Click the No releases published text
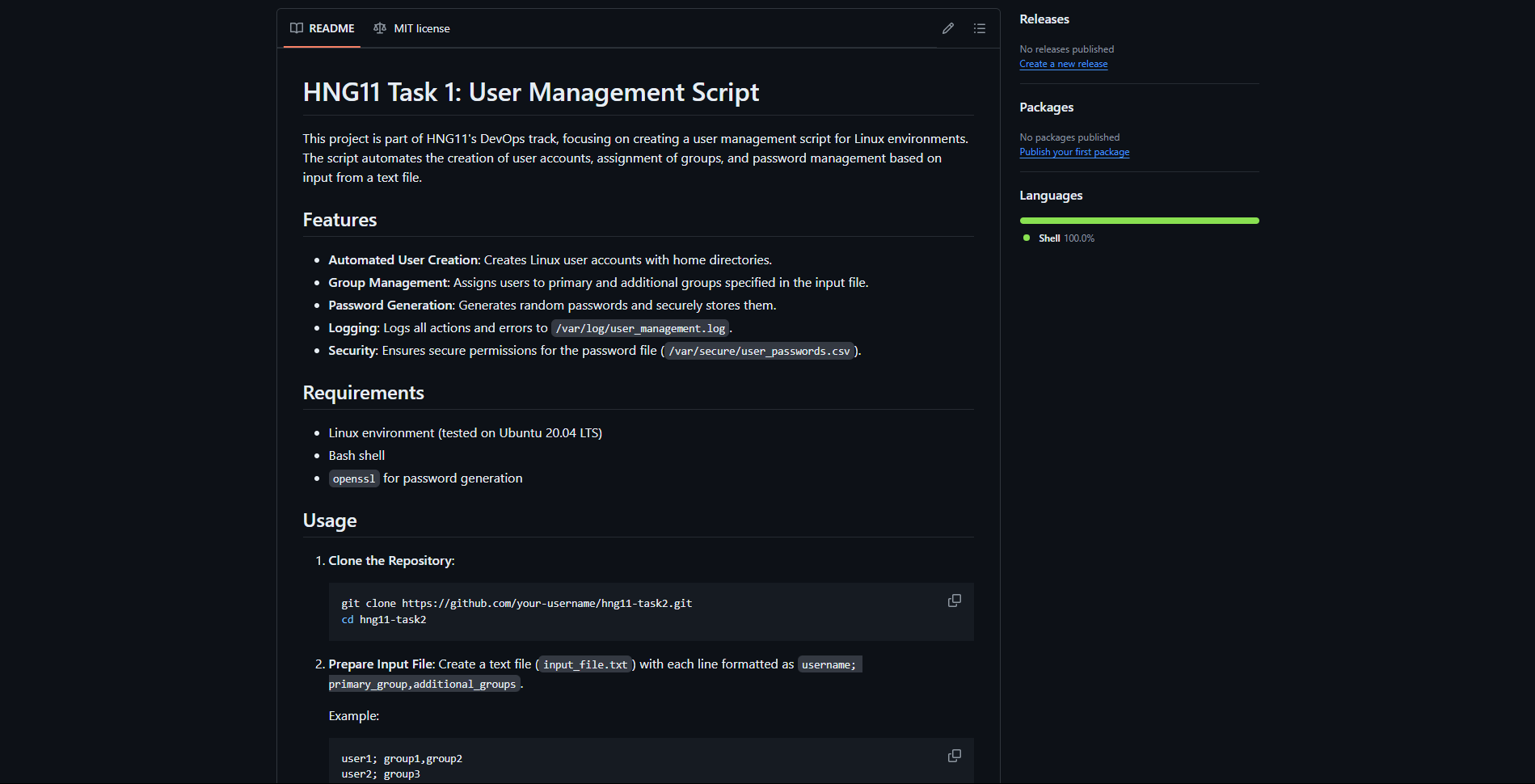The width and height of the screenshot is (1535, 784). [x=1066, y=49]
